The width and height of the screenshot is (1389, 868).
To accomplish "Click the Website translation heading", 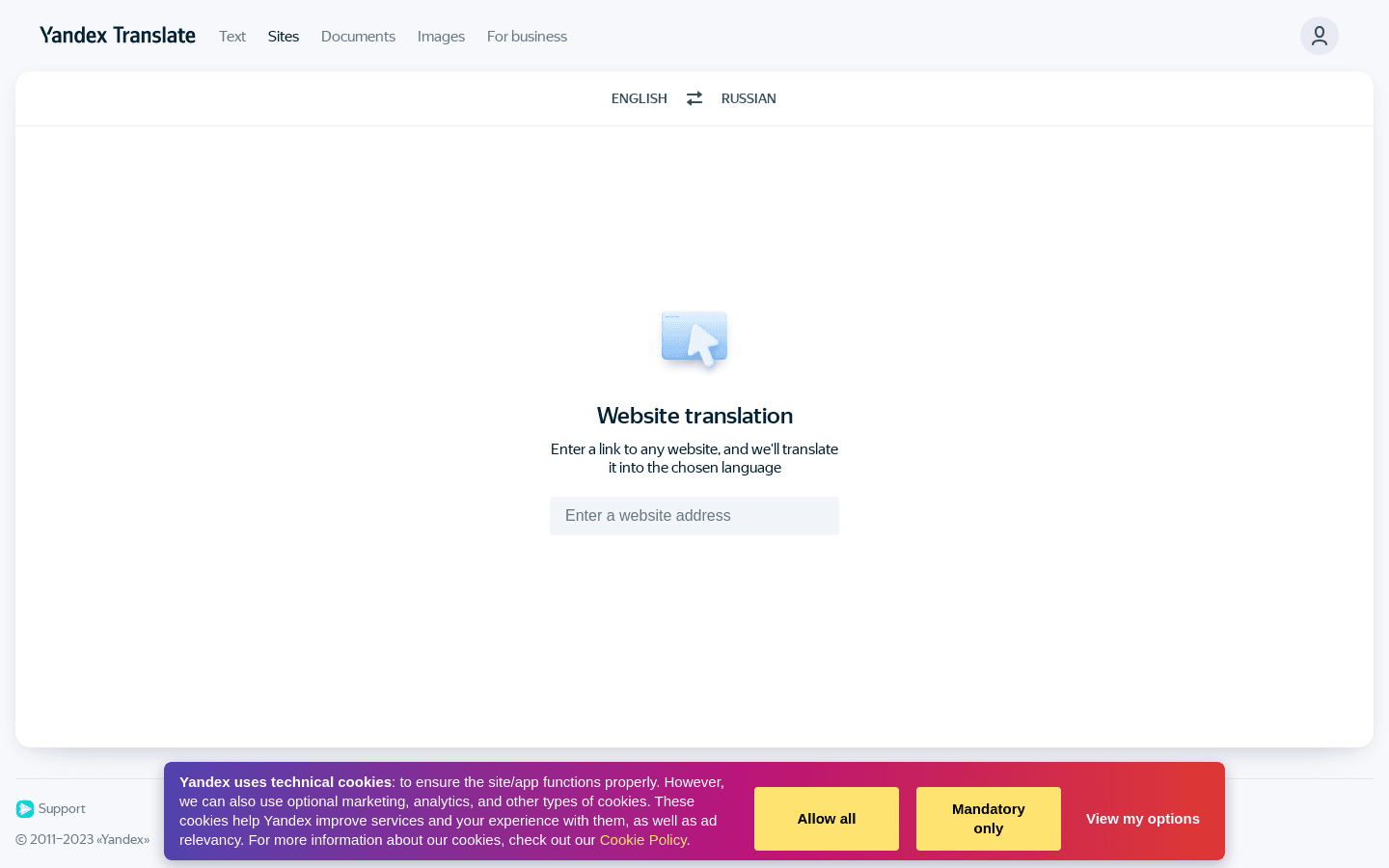I will tap(694, 416).
